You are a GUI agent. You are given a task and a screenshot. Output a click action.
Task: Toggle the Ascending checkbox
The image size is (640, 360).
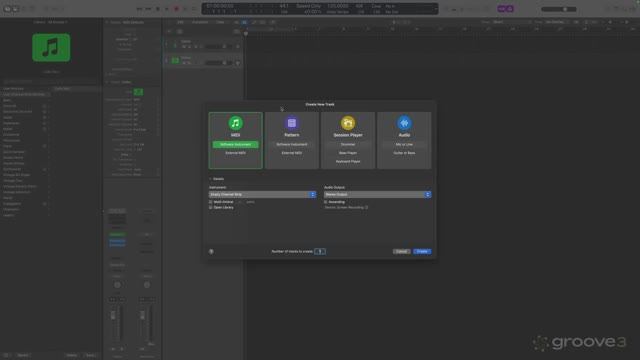pos(326,202)
